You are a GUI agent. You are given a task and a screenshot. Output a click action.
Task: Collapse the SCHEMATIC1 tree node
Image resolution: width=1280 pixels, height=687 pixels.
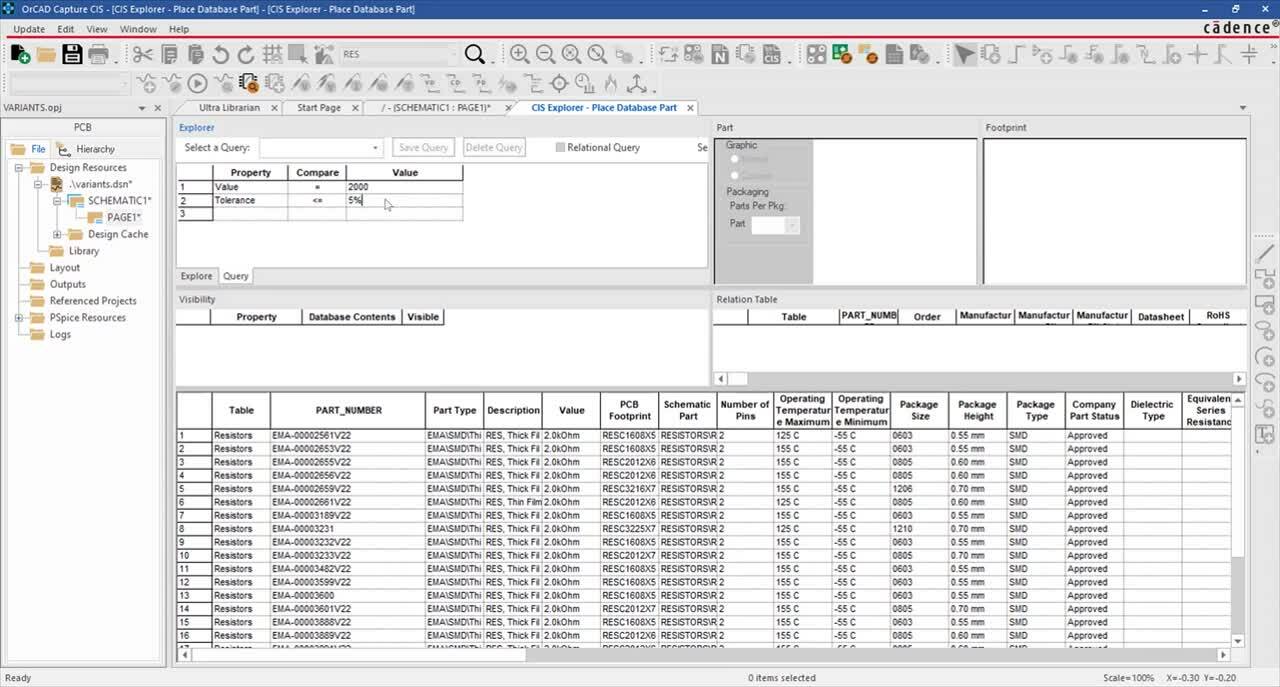point(57,201)
